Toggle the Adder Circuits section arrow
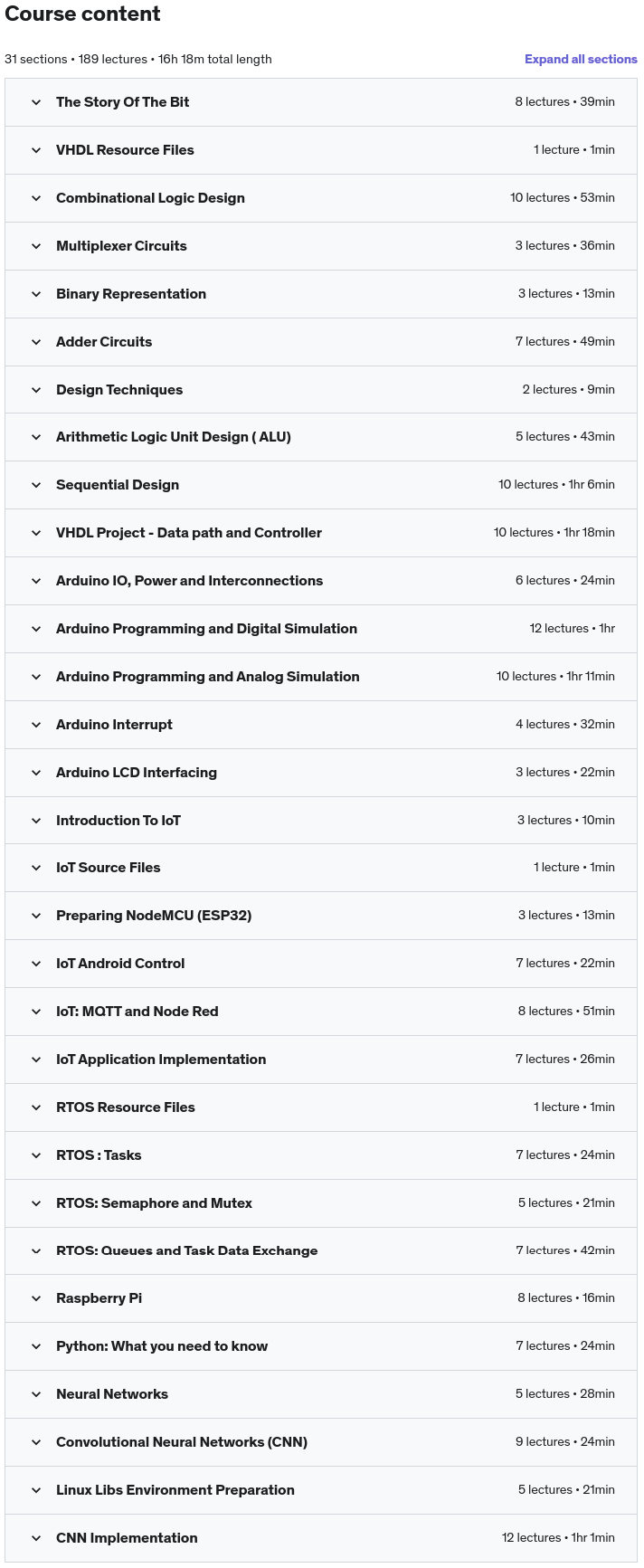 tap(36, 342)
